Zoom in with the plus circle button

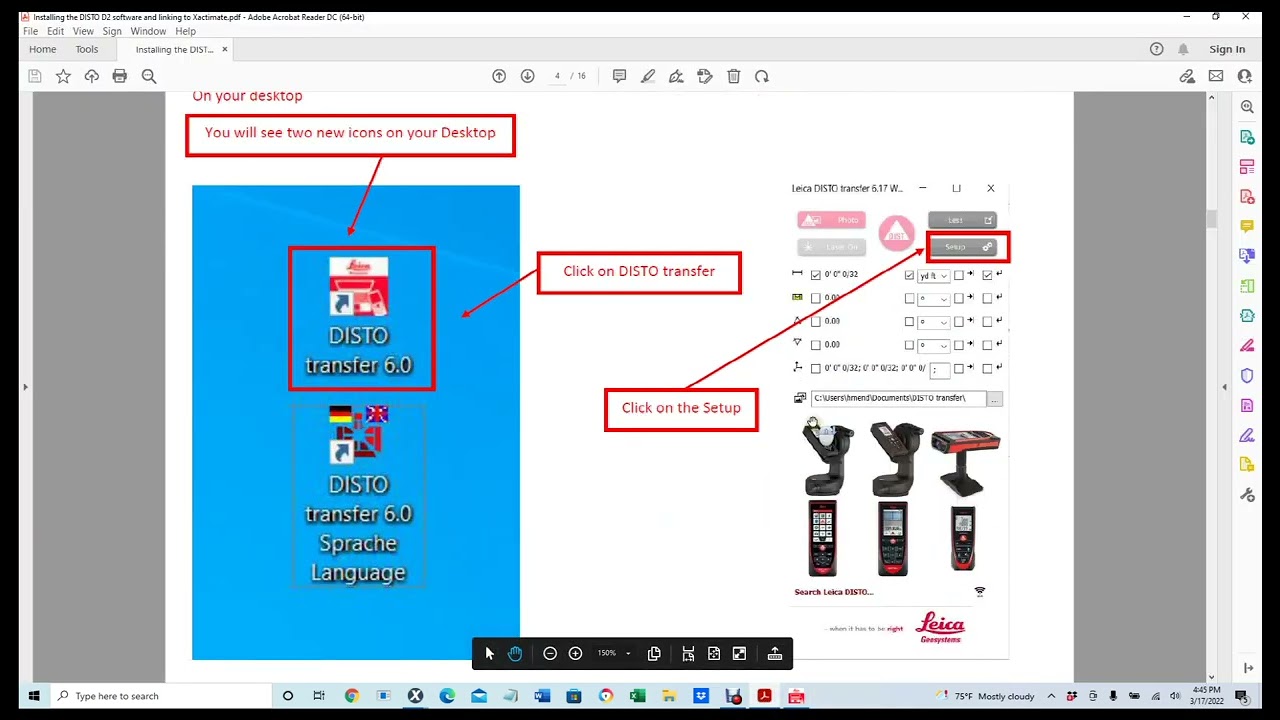pyautogui.click(x=575, y=653)
